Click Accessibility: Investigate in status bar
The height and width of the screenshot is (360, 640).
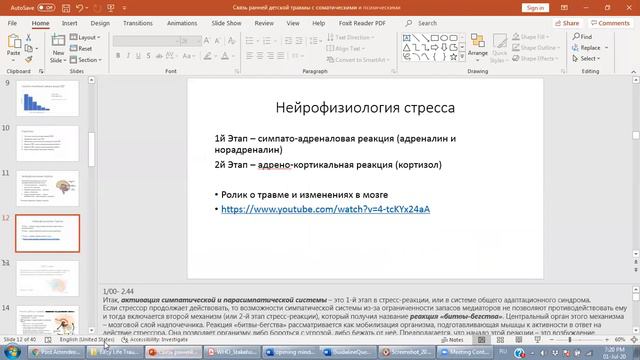pyautogui.click(x=154, y=340)
